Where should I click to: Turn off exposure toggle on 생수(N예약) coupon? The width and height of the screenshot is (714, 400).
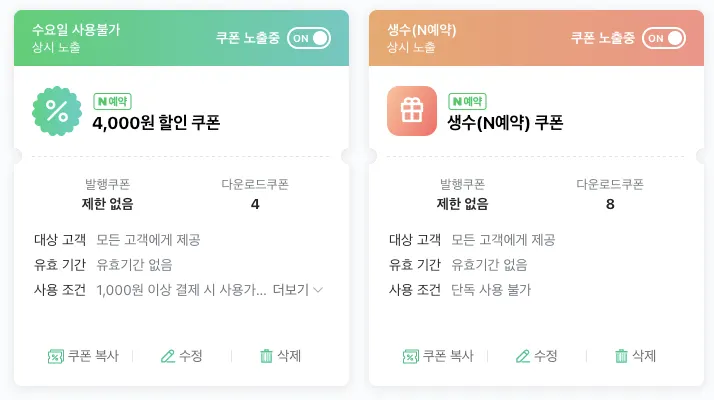coord(664,38)
